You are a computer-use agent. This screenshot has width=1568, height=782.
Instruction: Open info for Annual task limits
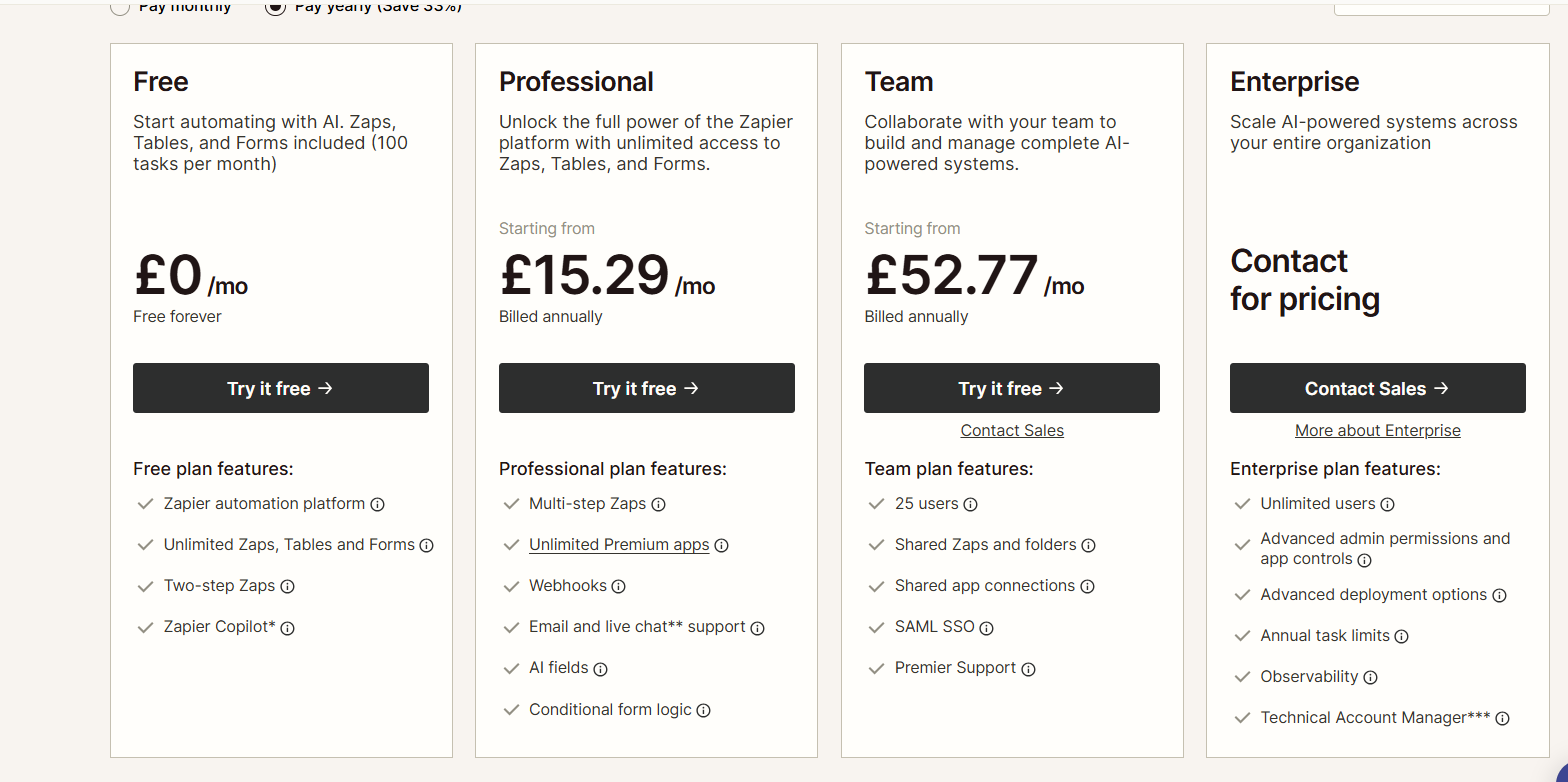(x=1402, y=636)
